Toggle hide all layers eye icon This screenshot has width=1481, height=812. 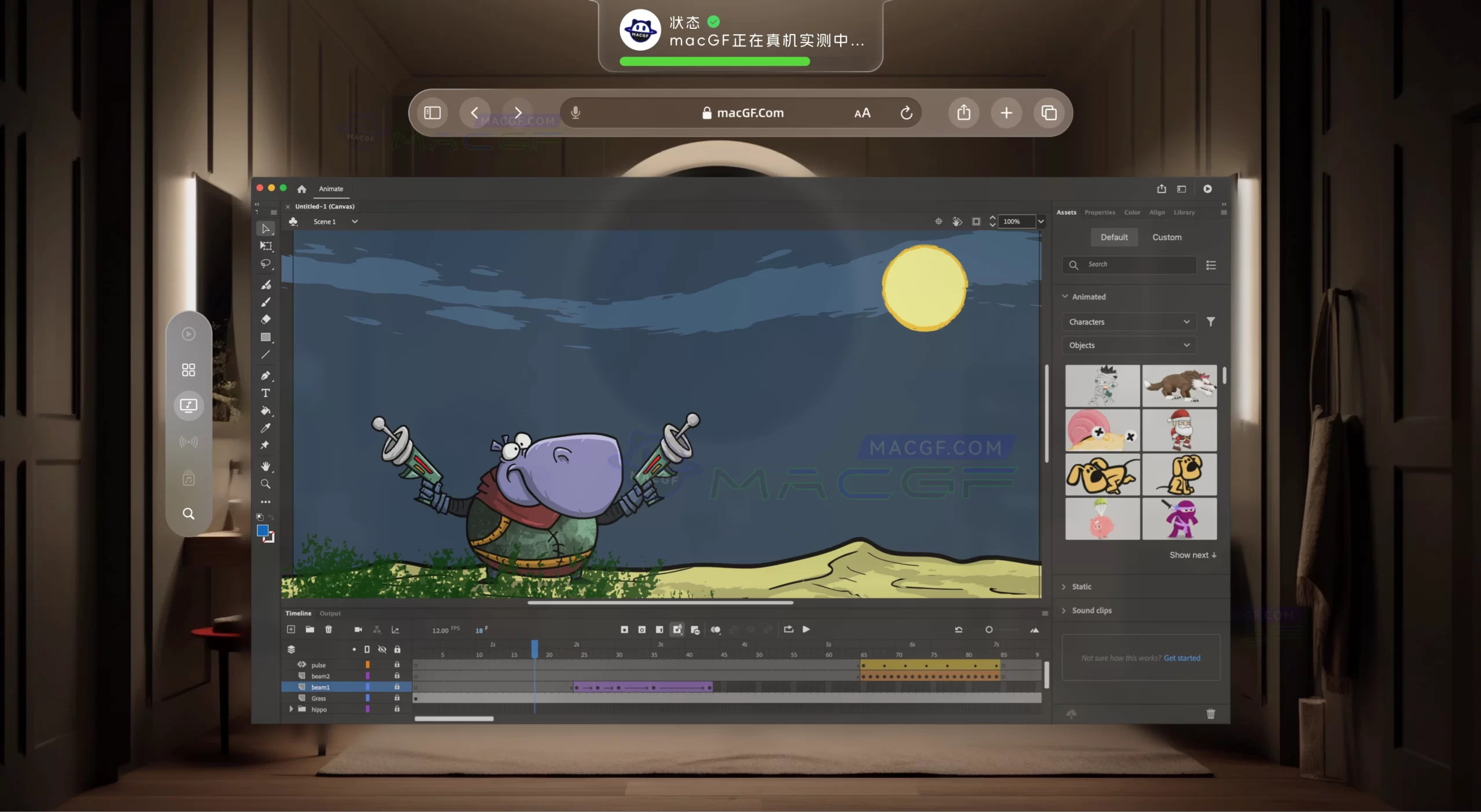(x=382, y=649)
